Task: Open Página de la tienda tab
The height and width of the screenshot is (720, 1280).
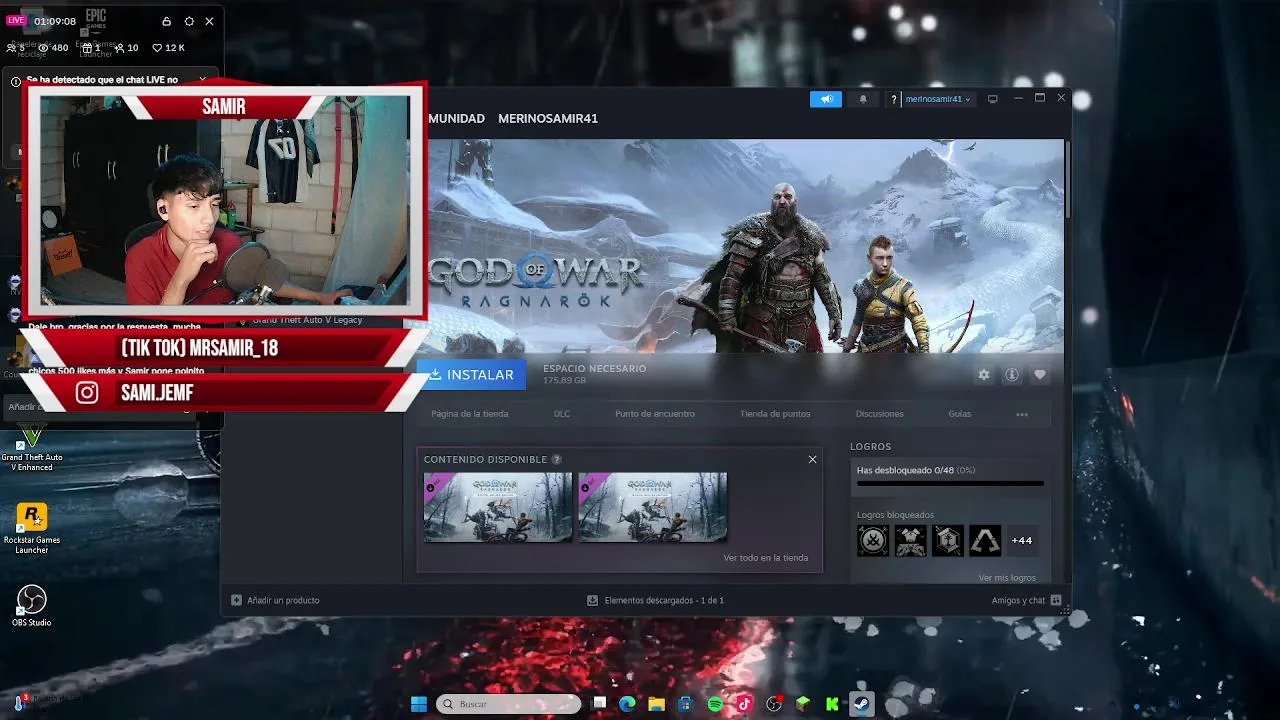Action: pyautogui.click(x=469, y=414)
